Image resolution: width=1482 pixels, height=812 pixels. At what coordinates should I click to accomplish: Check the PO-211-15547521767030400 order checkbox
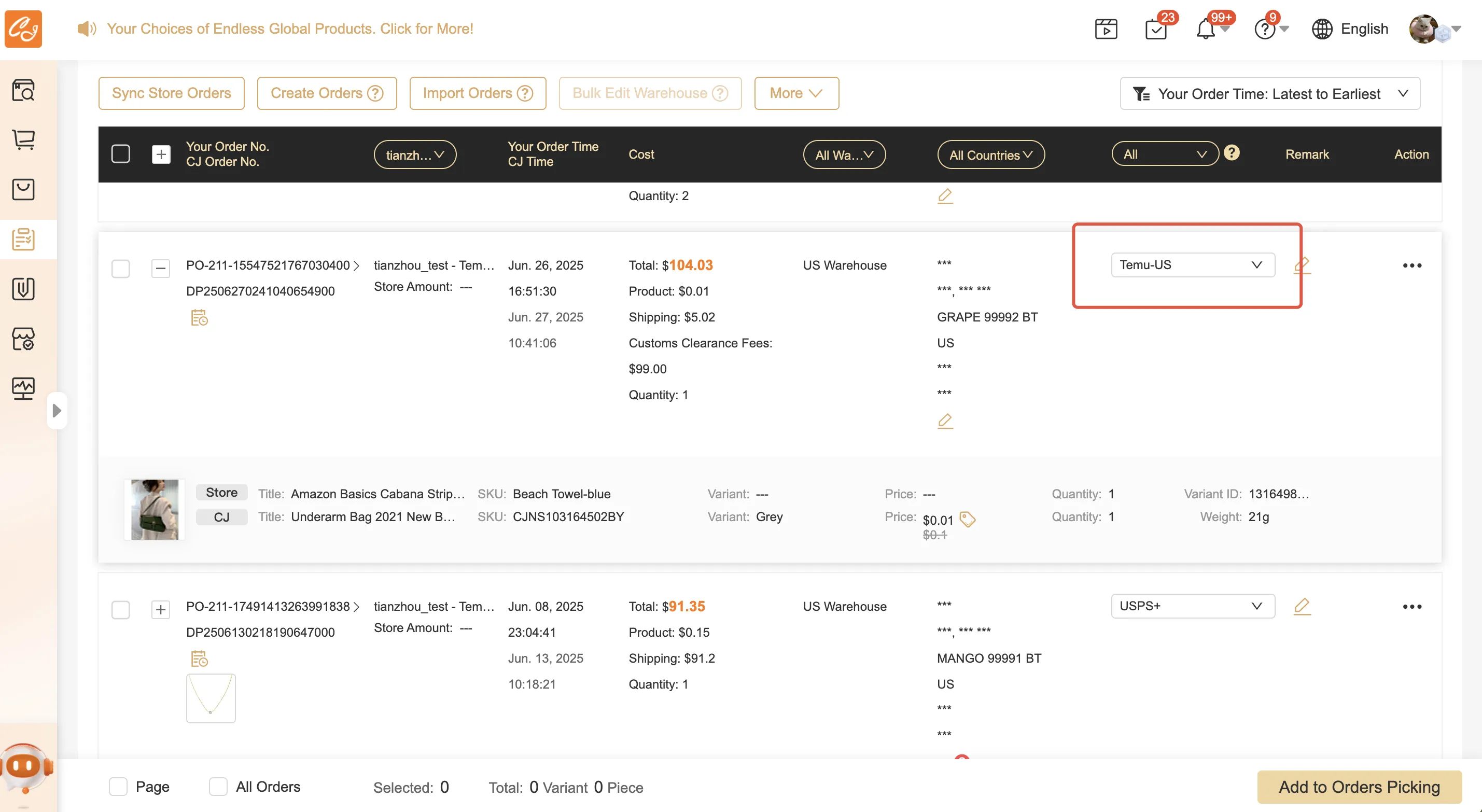[120, 268]
